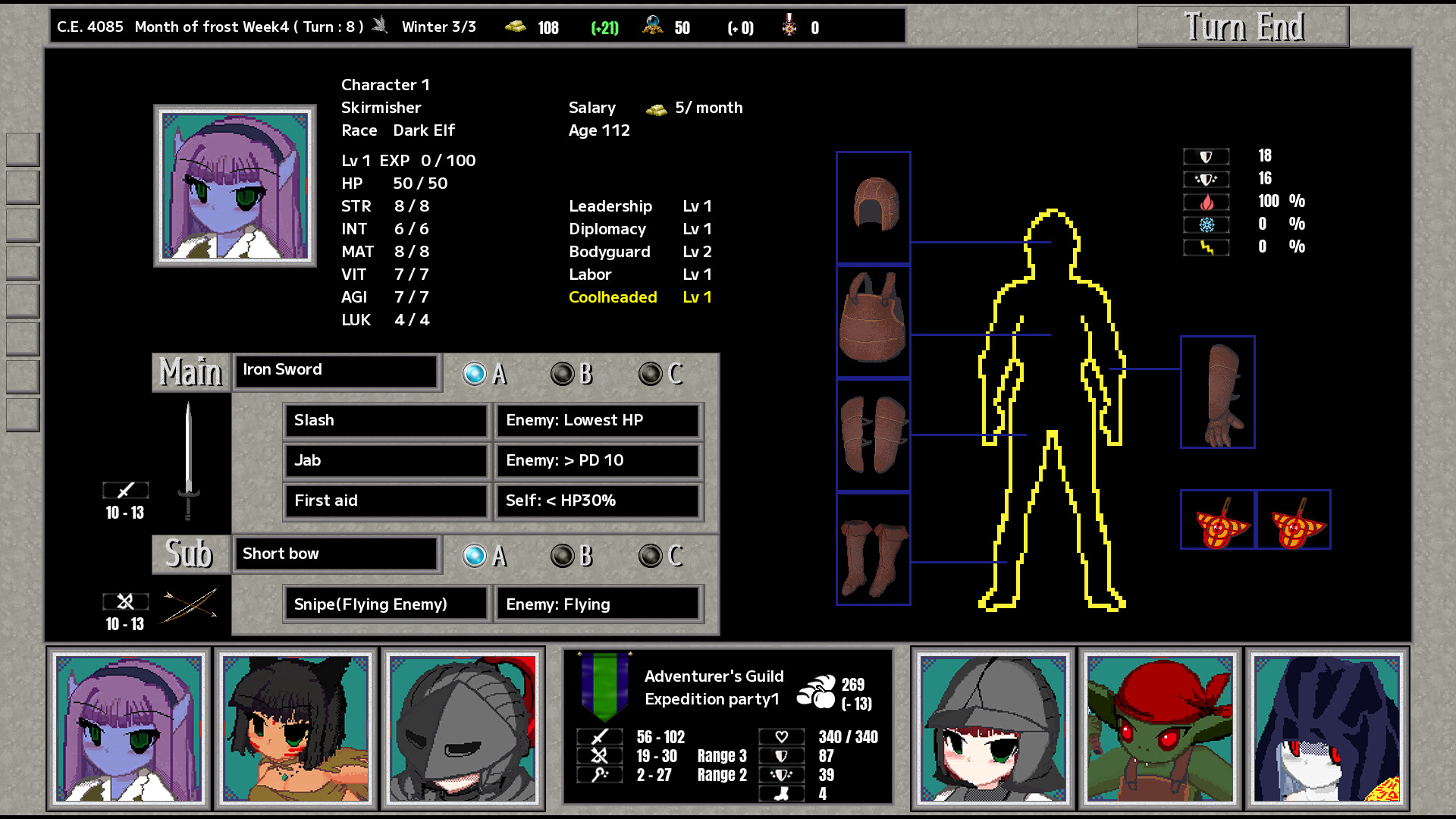Click the Sub weapon tab label

click(191, 554)
